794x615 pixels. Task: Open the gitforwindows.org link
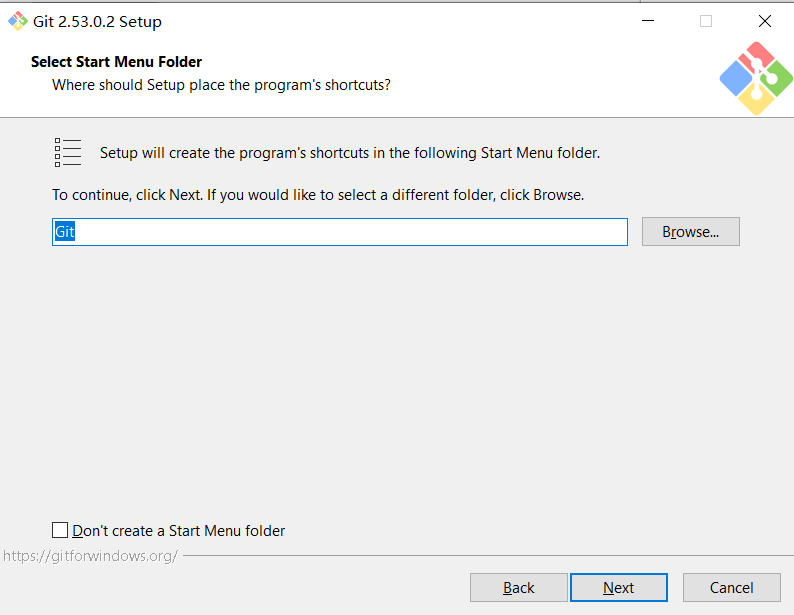[90, 555]
